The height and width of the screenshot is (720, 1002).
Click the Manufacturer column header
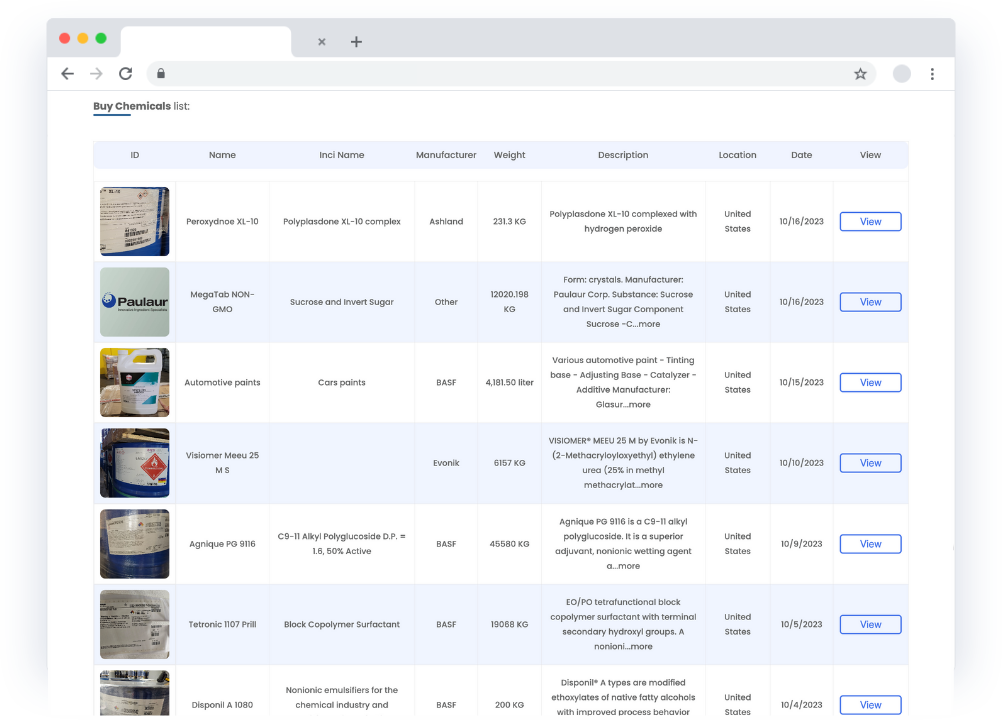[x=446, y=155]
